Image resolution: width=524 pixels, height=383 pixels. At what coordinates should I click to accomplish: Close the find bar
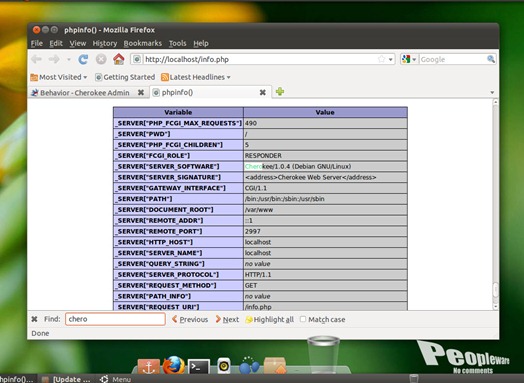(34, 319)
